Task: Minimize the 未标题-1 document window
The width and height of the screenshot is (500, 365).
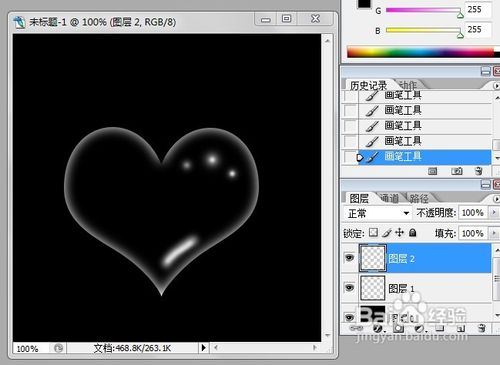Action: pyautogui.click(x=266, y=19)
